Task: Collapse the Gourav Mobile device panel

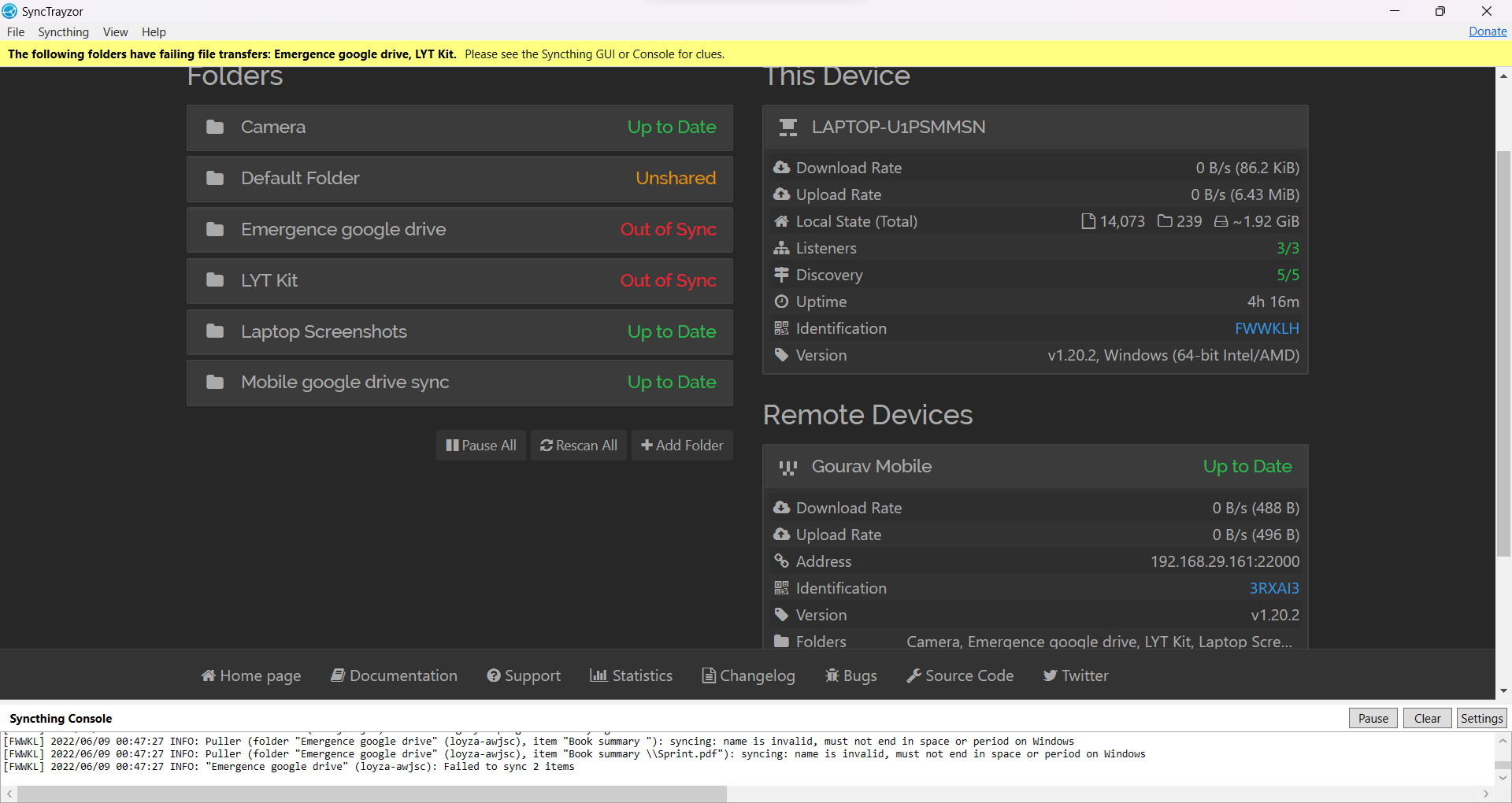Action: pyautogui.click(x=1036, y=467)
